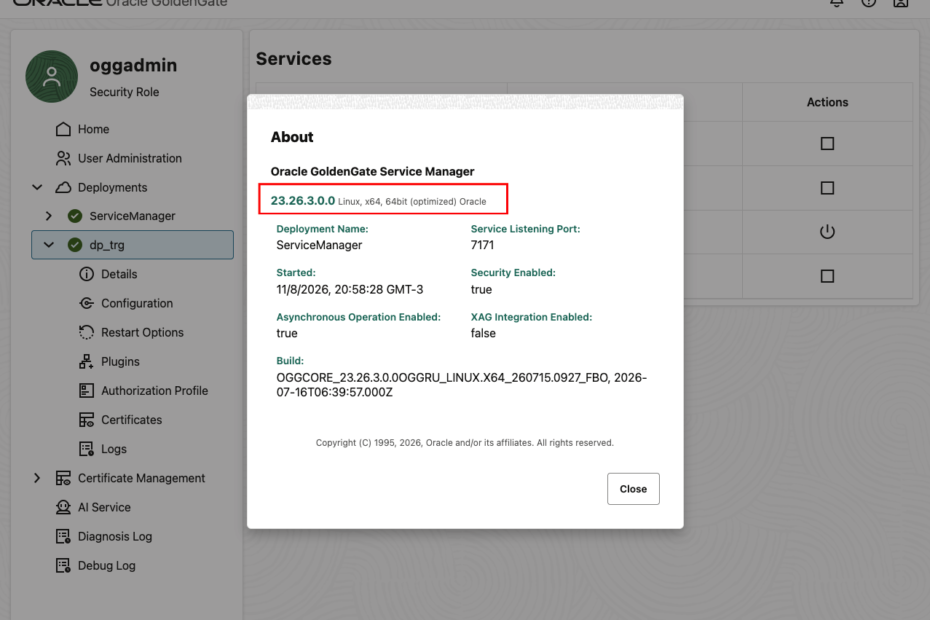Click the Actions column header
Screen dimensions: 930x620
pos(827,102)
